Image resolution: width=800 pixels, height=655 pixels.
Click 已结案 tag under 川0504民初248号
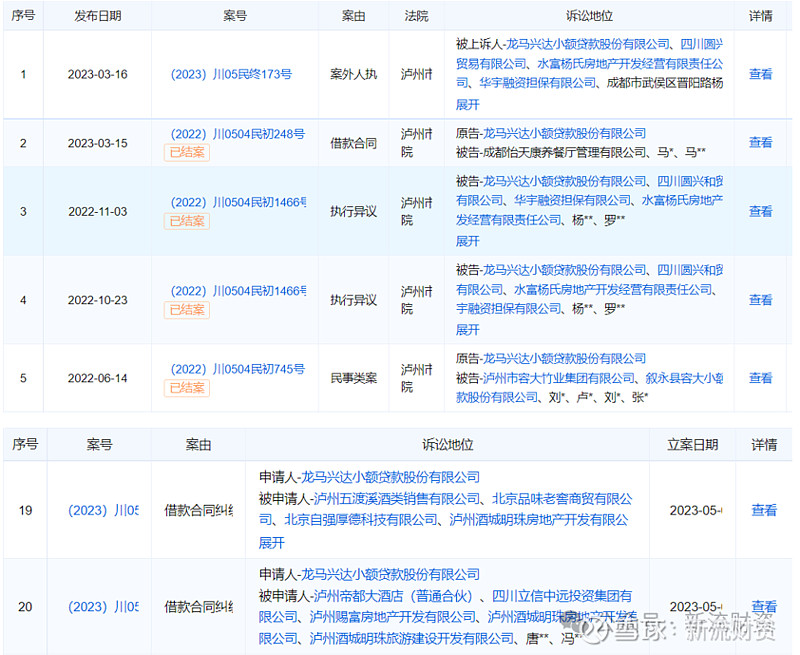click(x=187, y=153)
